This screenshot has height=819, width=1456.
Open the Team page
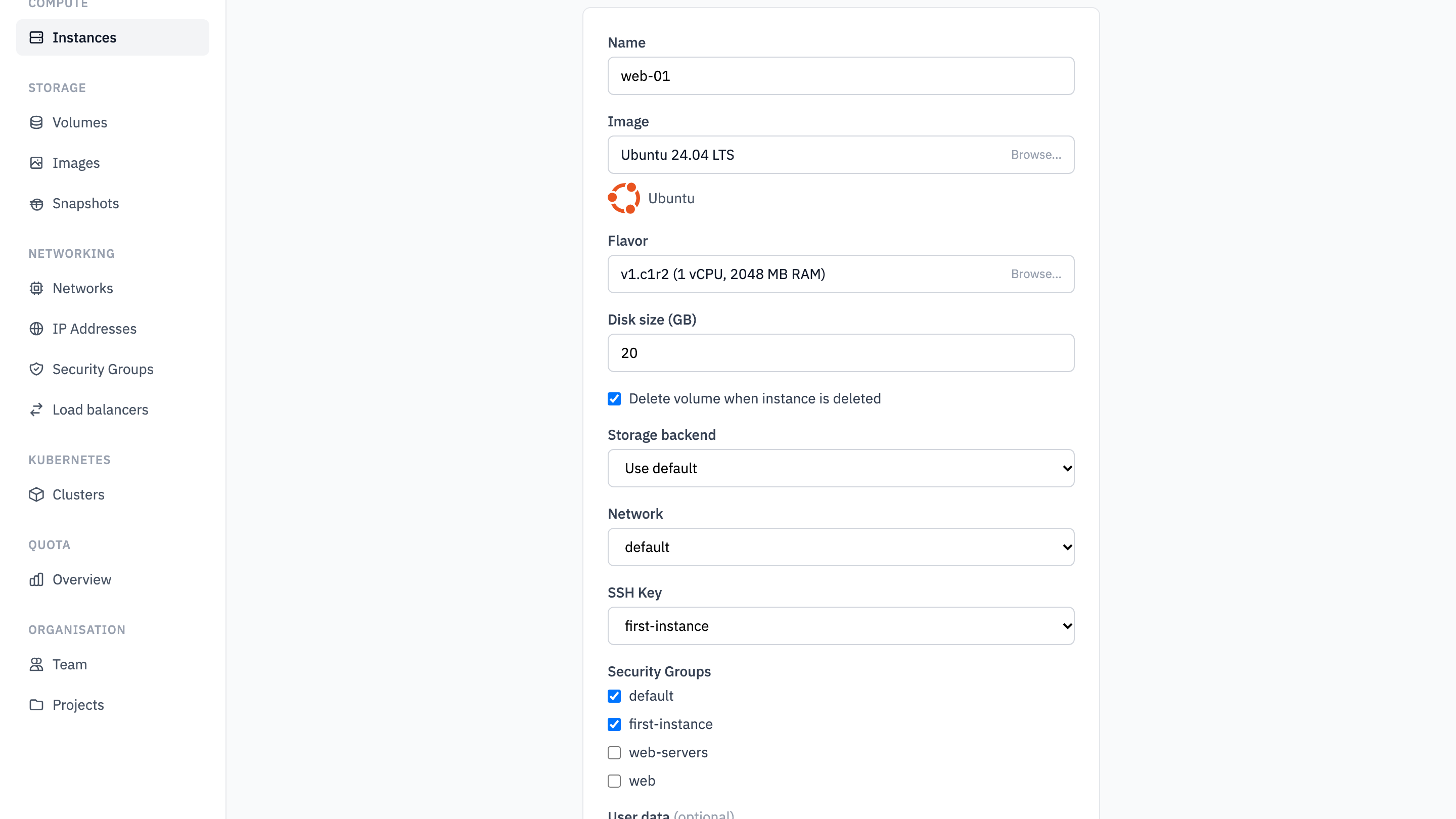pos(112,665)
